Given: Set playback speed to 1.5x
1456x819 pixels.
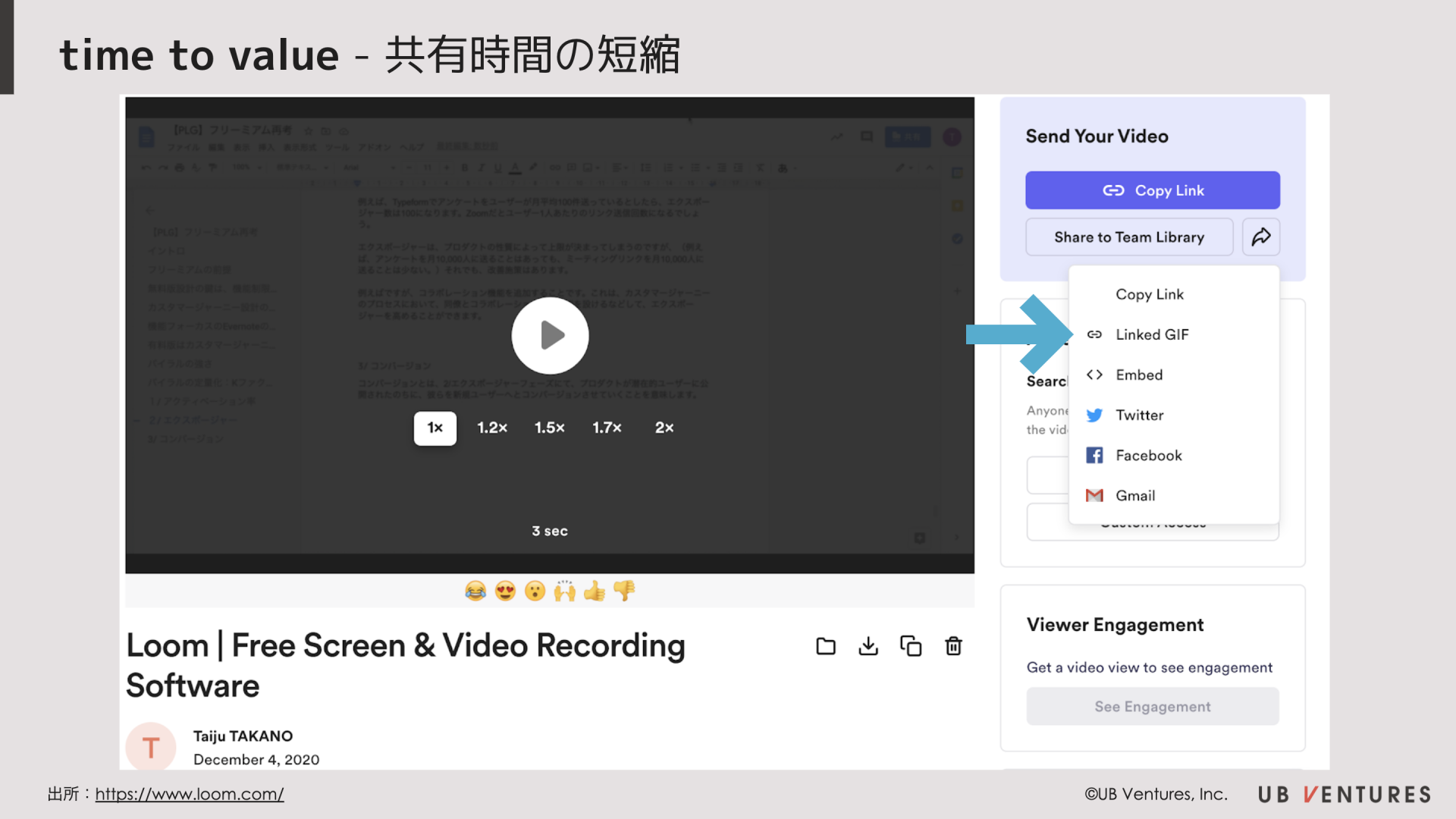Looking at the screenshot, I should [550, 428].
